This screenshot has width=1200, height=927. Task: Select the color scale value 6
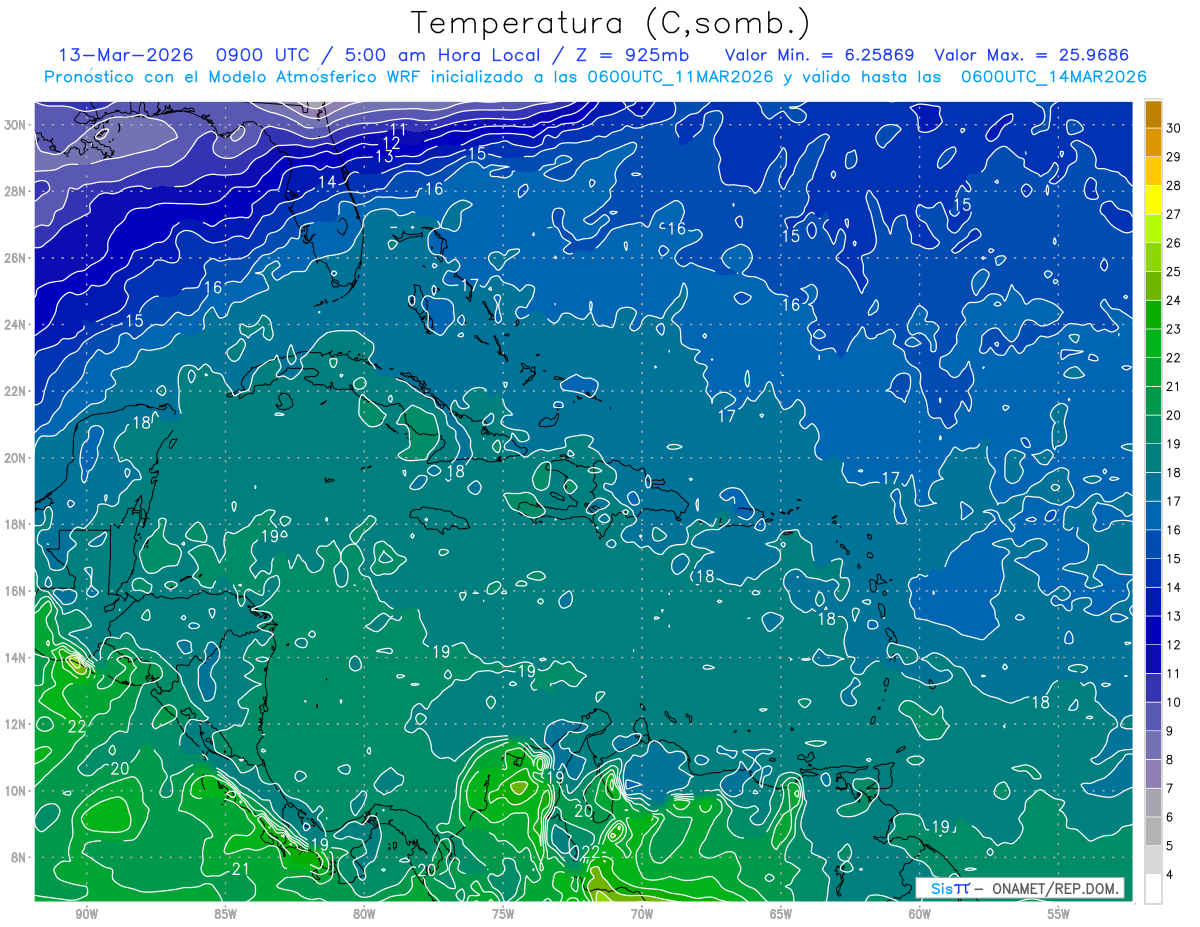pos(1171,817)
